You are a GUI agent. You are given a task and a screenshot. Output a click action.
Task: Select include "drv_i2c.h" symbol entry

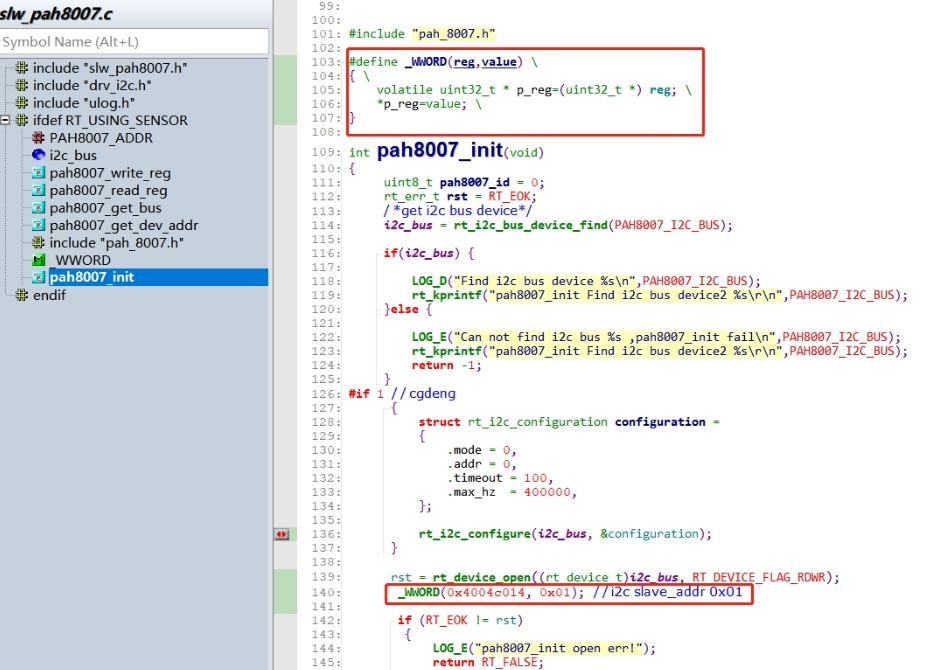(92, 86)
